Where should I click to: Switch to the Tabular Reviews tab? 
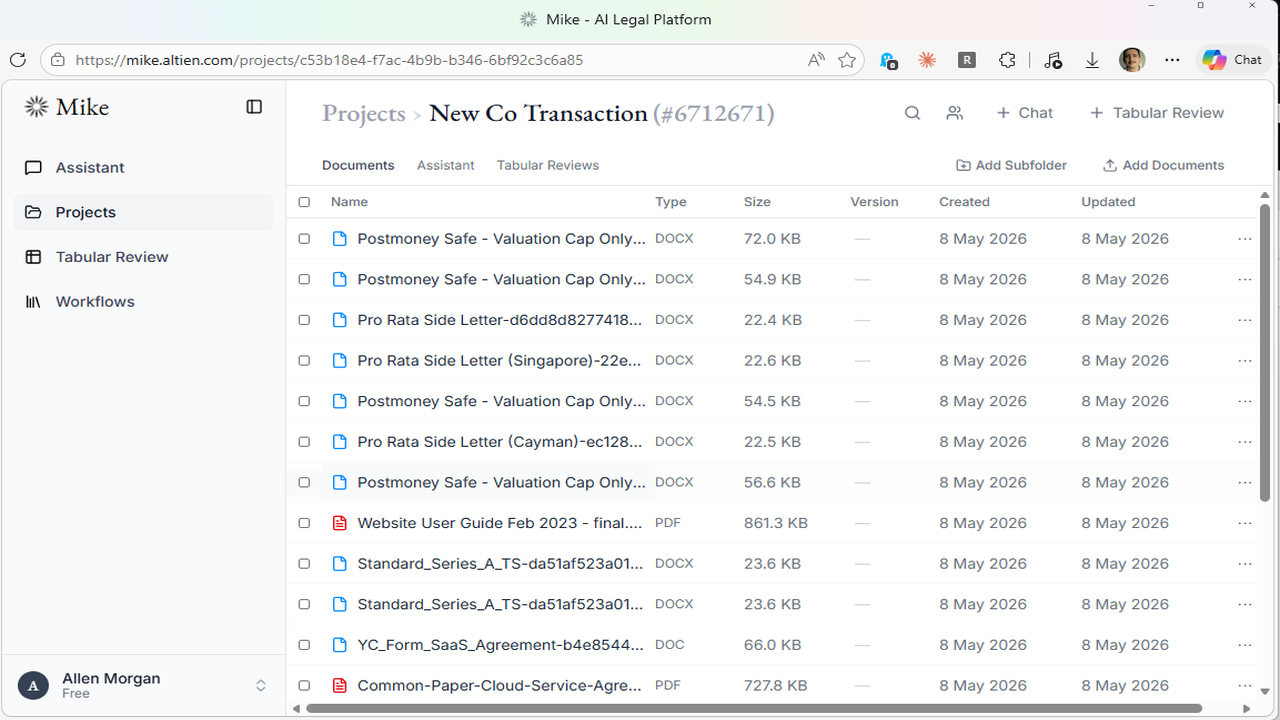[x=548, y=165]
